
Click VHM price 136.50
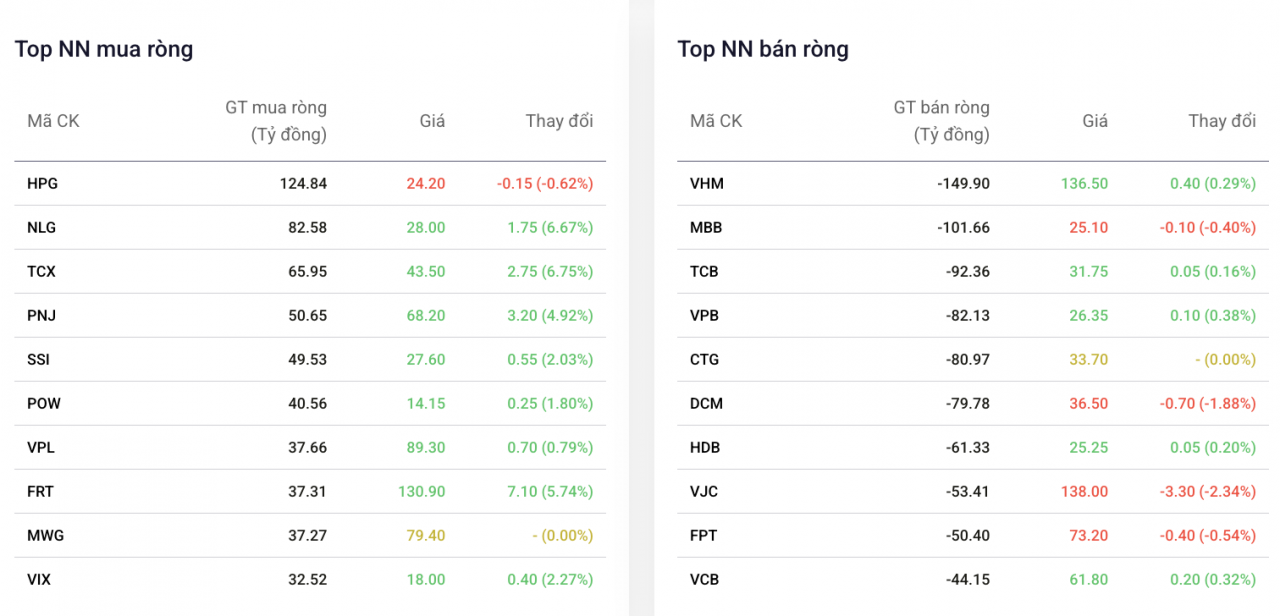click(x=1085, y=184)
